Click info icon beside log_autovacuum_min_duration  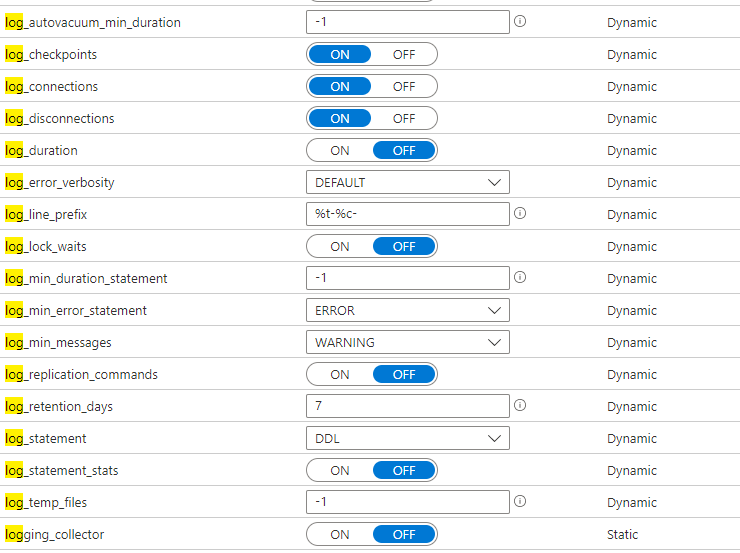pos(520,22)
